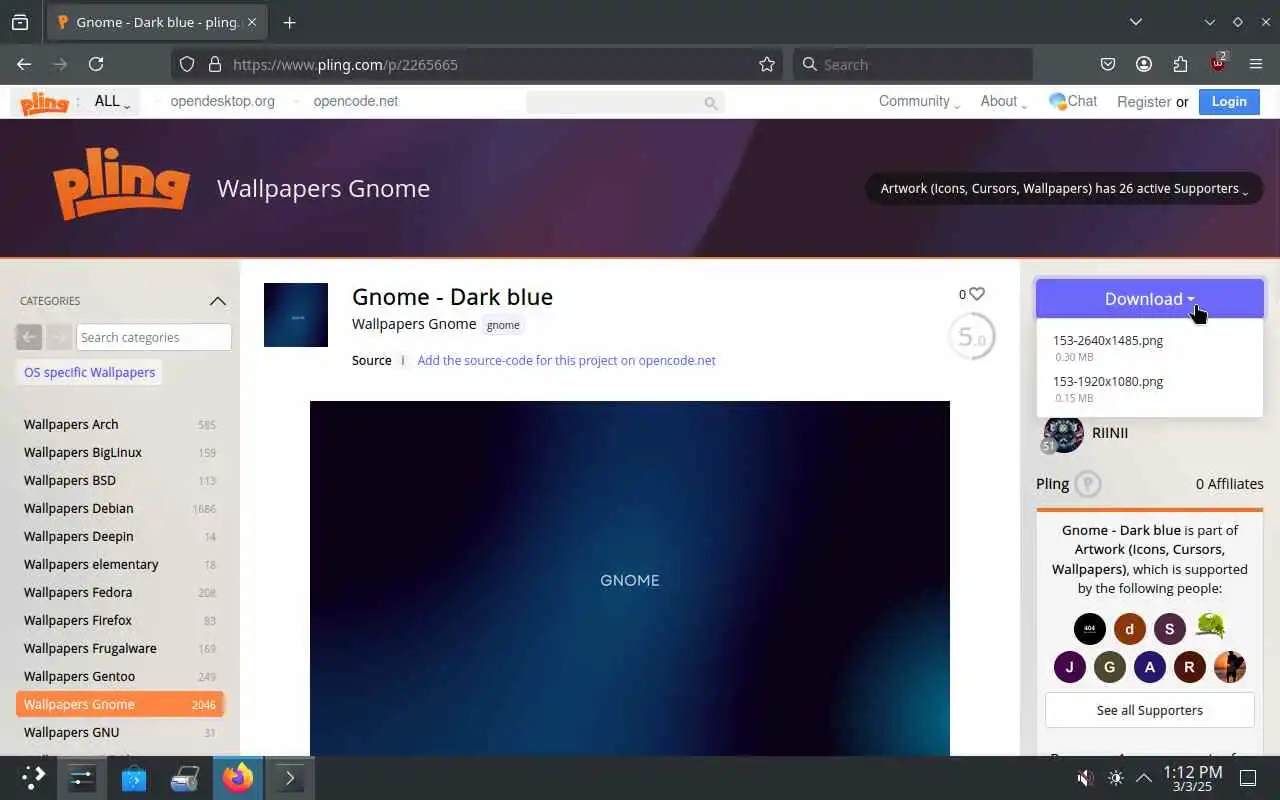Click the OS specific Wallpapers tag
This screenshot has height=800, width=1280.
pyautogui.click(x=90, y=372)
